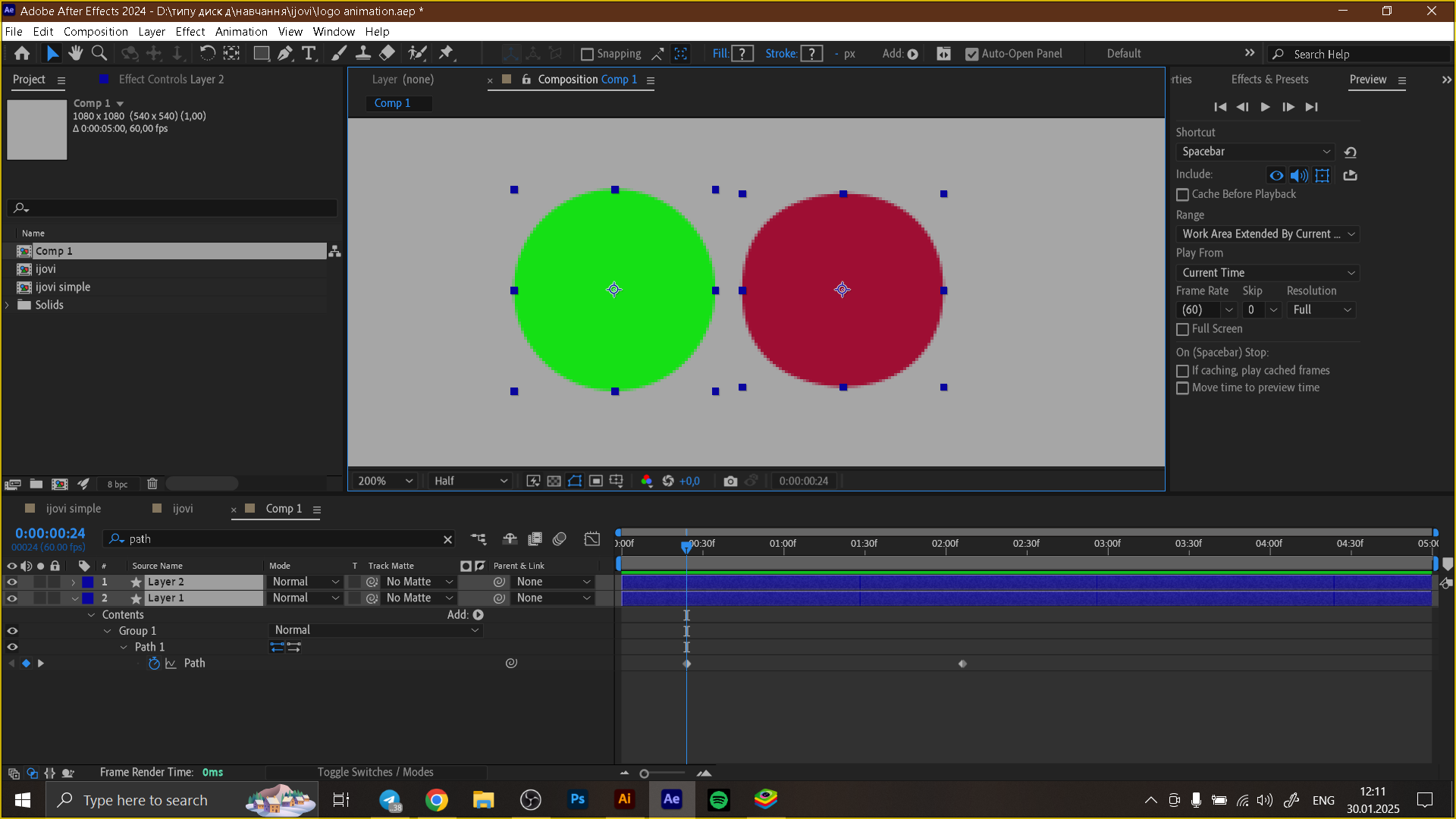Screen dimensions: 1456x819
Task: Hide Layer 2 with eye toggle
Action: click(12, 582)
